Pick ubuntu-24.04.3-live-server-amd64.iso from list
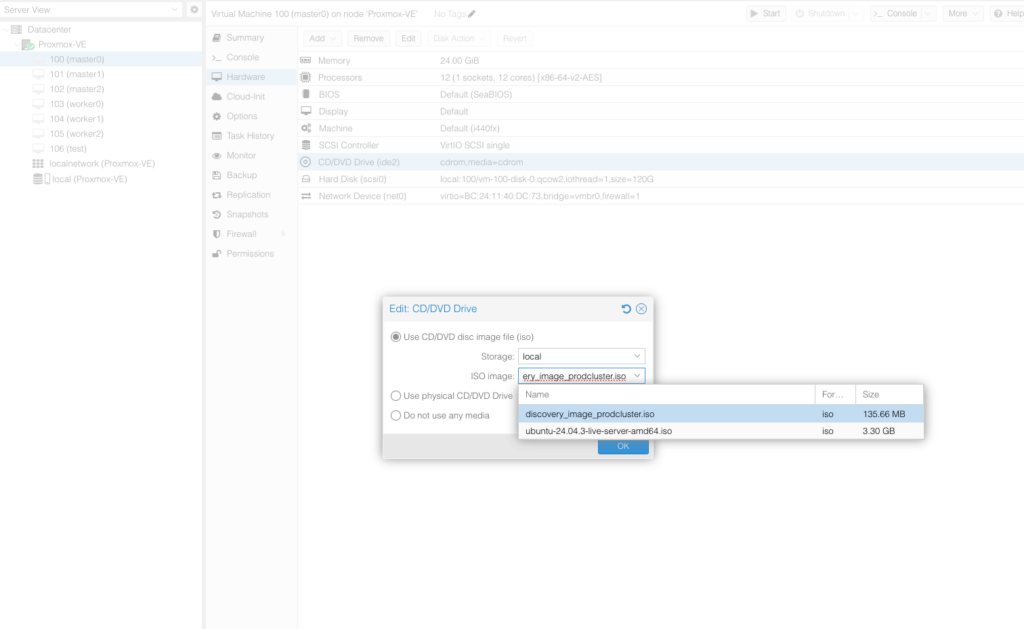1024x629 pixels. 598,431
